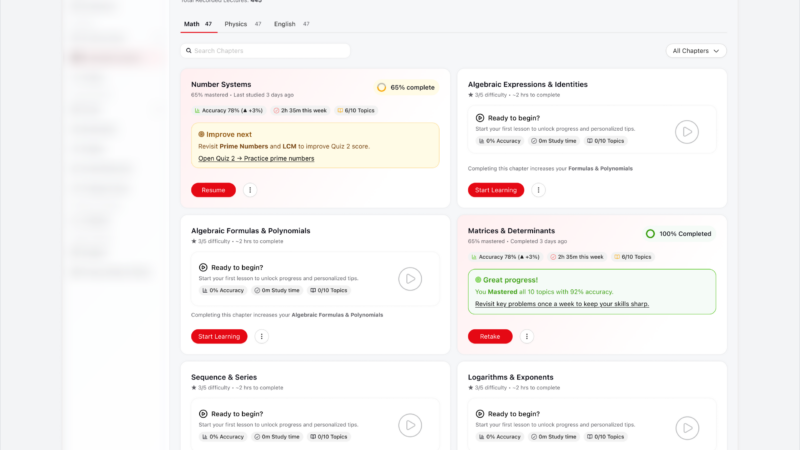Play Logarithms & Exponents first lesson
Screen dimensions: 800x450
(687, 428)
